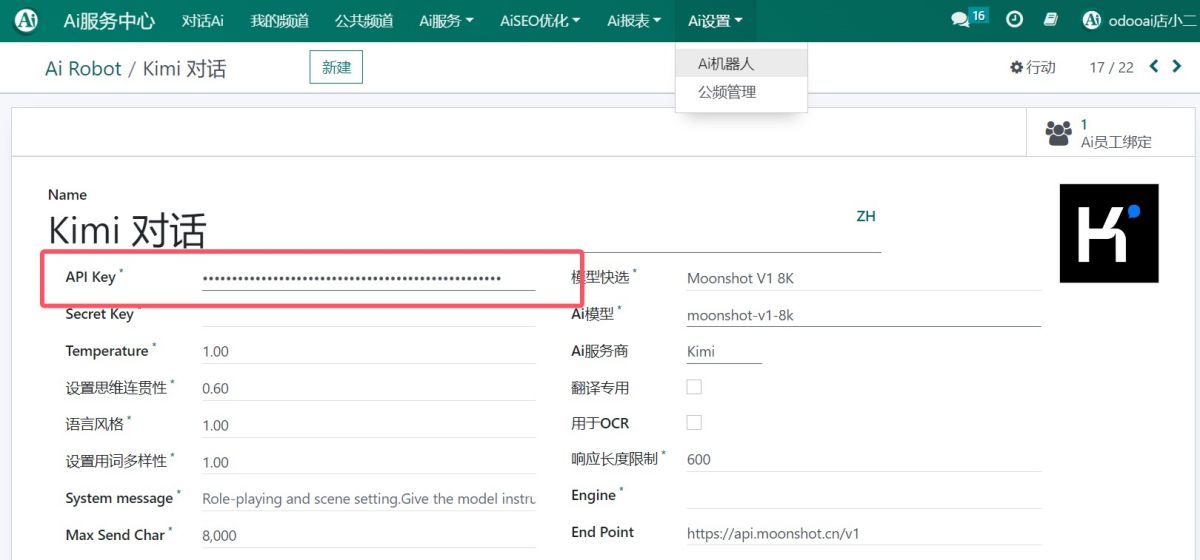
Task: Click the API Key masked field
Action: [368, 277]
